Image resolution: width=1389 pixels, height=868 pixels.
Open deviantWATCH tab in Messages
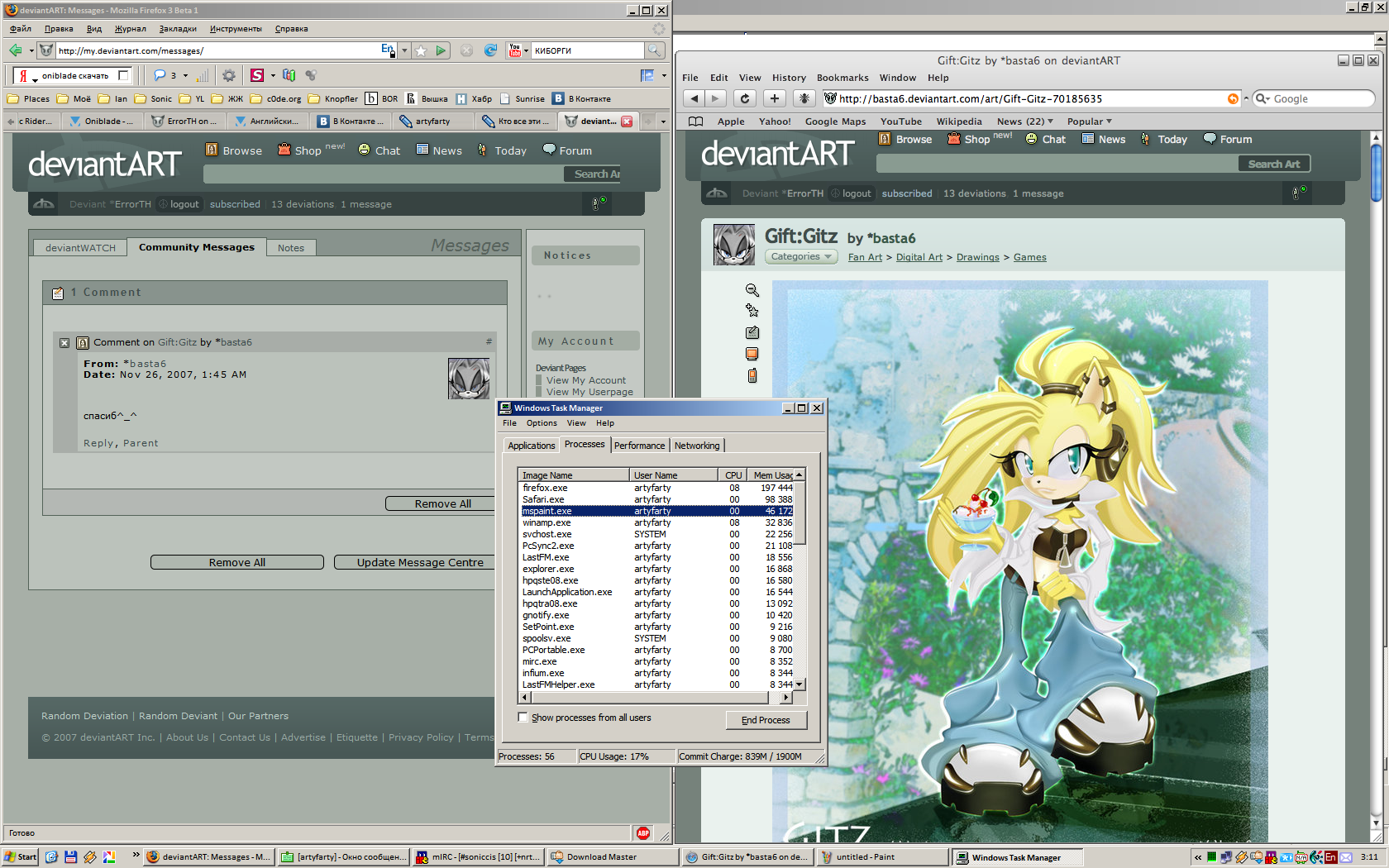click(80, 248)
